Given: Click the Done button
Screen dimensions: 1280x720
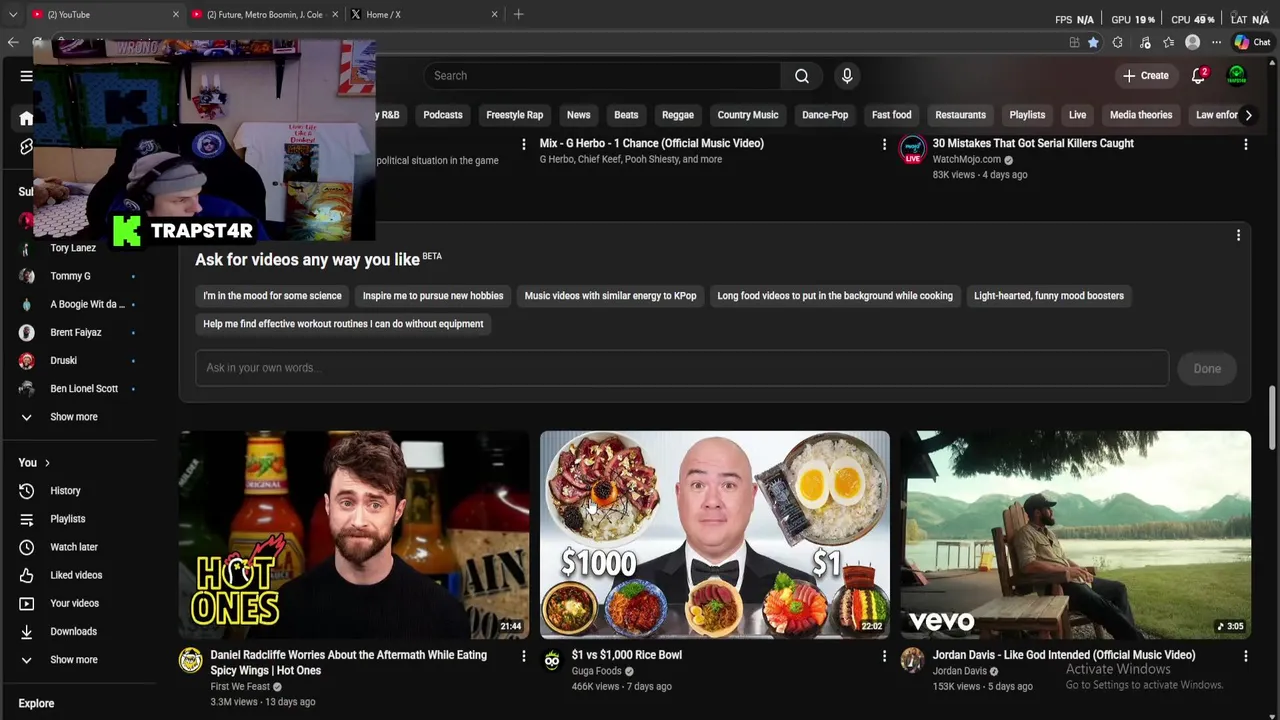Looking at the screenshot, I should (x=1207, y=369).
